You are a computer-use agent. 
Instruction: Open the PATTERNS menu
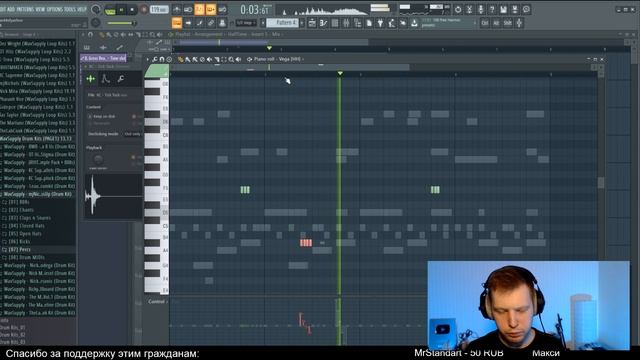point(25,9)
